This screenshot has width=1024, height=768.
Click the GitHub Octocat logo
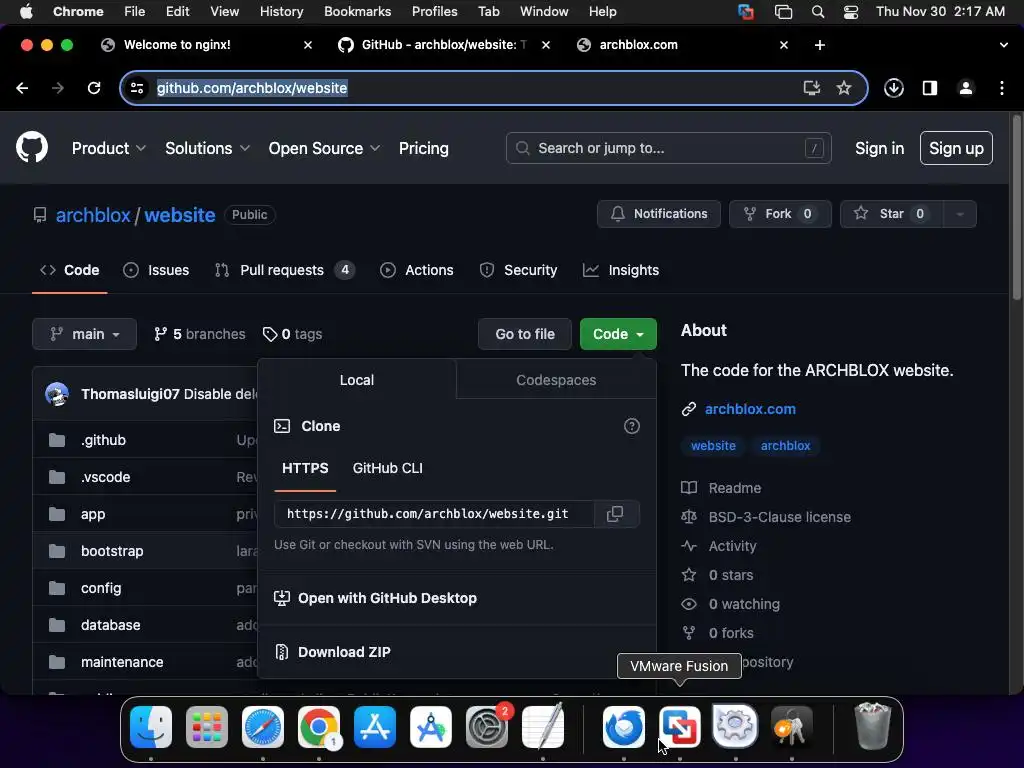click(x=32, y=148)
